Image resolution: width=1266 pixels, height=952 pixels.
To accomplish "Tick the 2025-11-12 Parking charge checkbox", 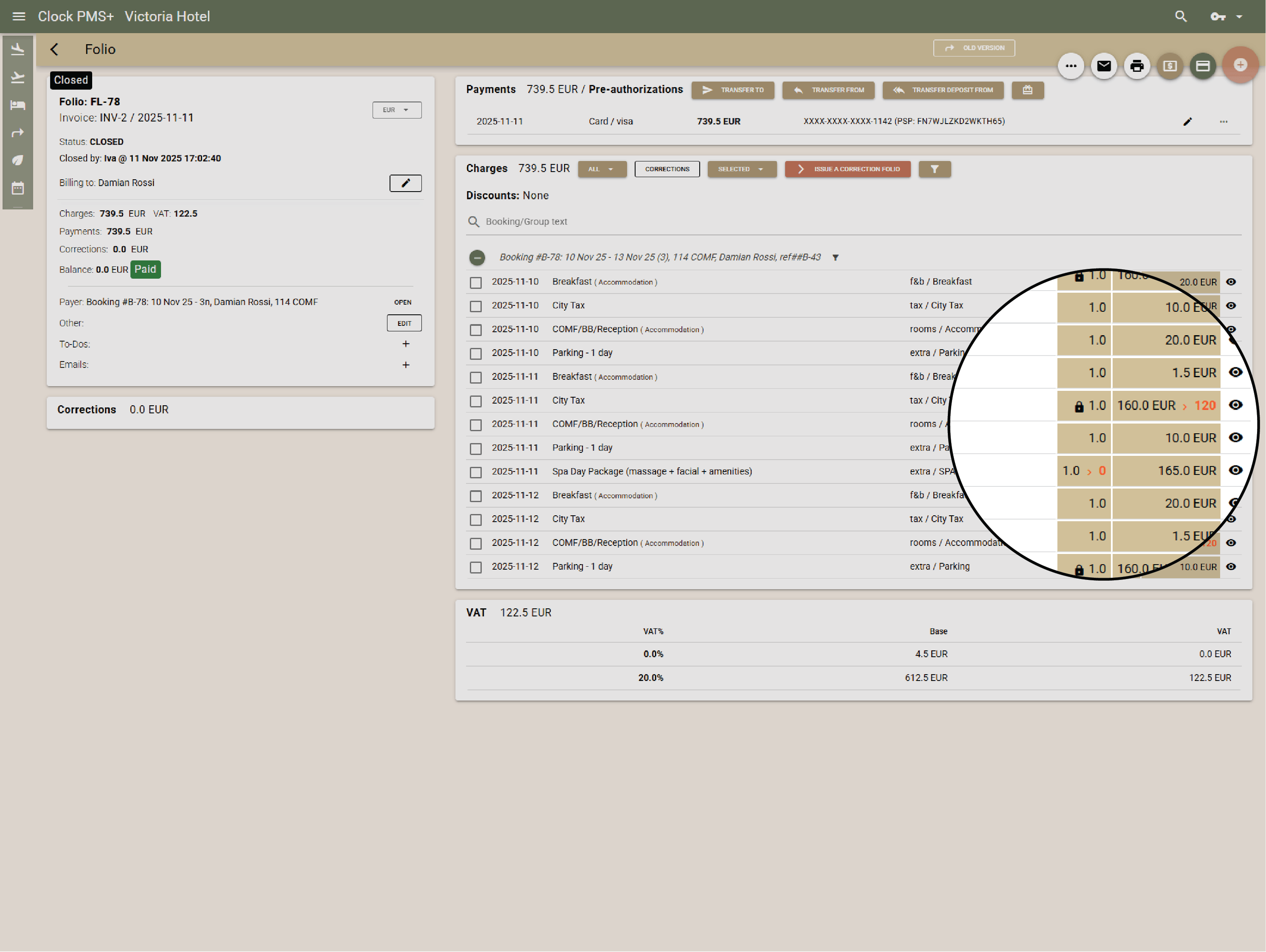I will coord(476,567).
